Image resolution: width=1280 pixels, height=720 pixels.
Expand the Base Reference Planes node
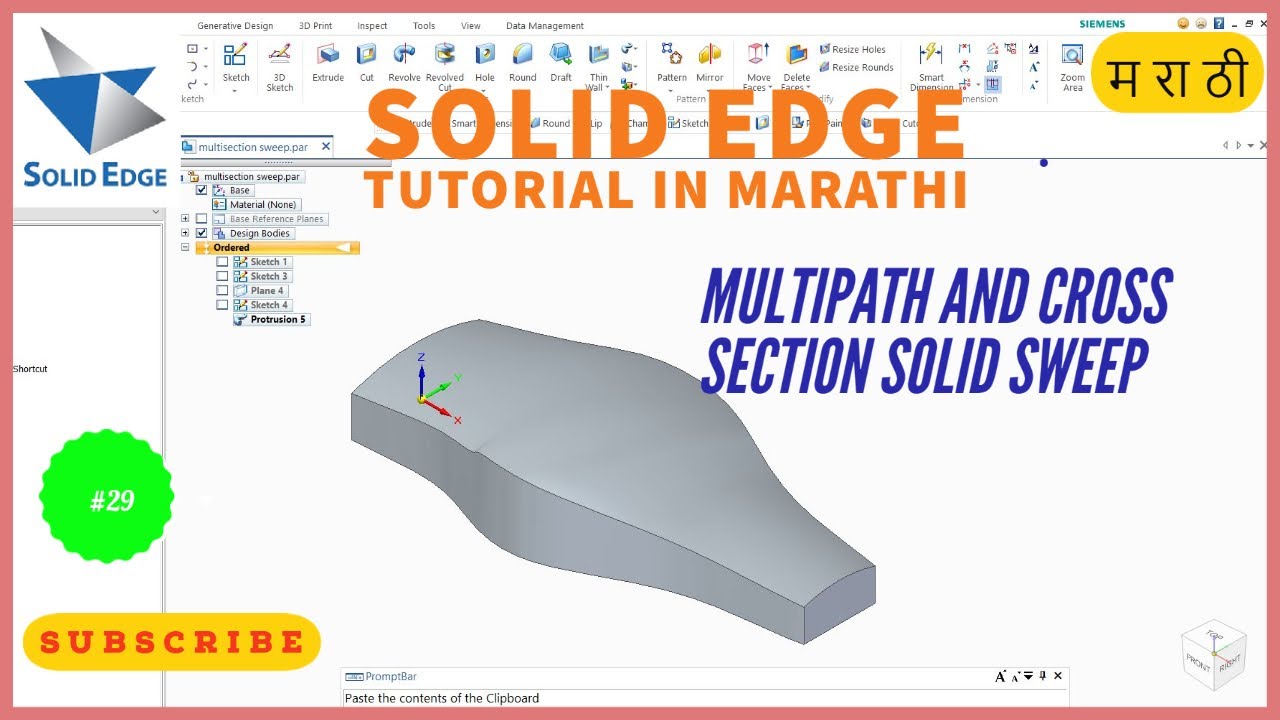point(185,219)
